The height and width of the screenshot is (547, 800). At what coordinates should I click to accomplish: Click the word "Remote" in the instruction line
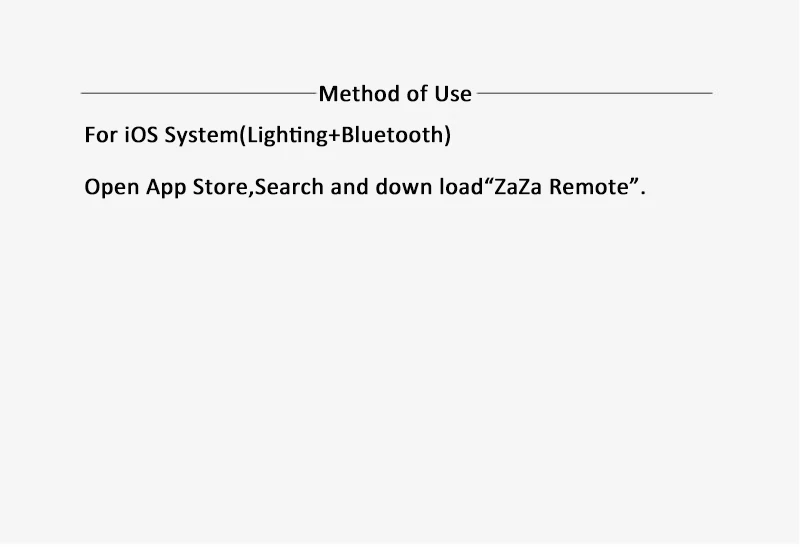589,187
